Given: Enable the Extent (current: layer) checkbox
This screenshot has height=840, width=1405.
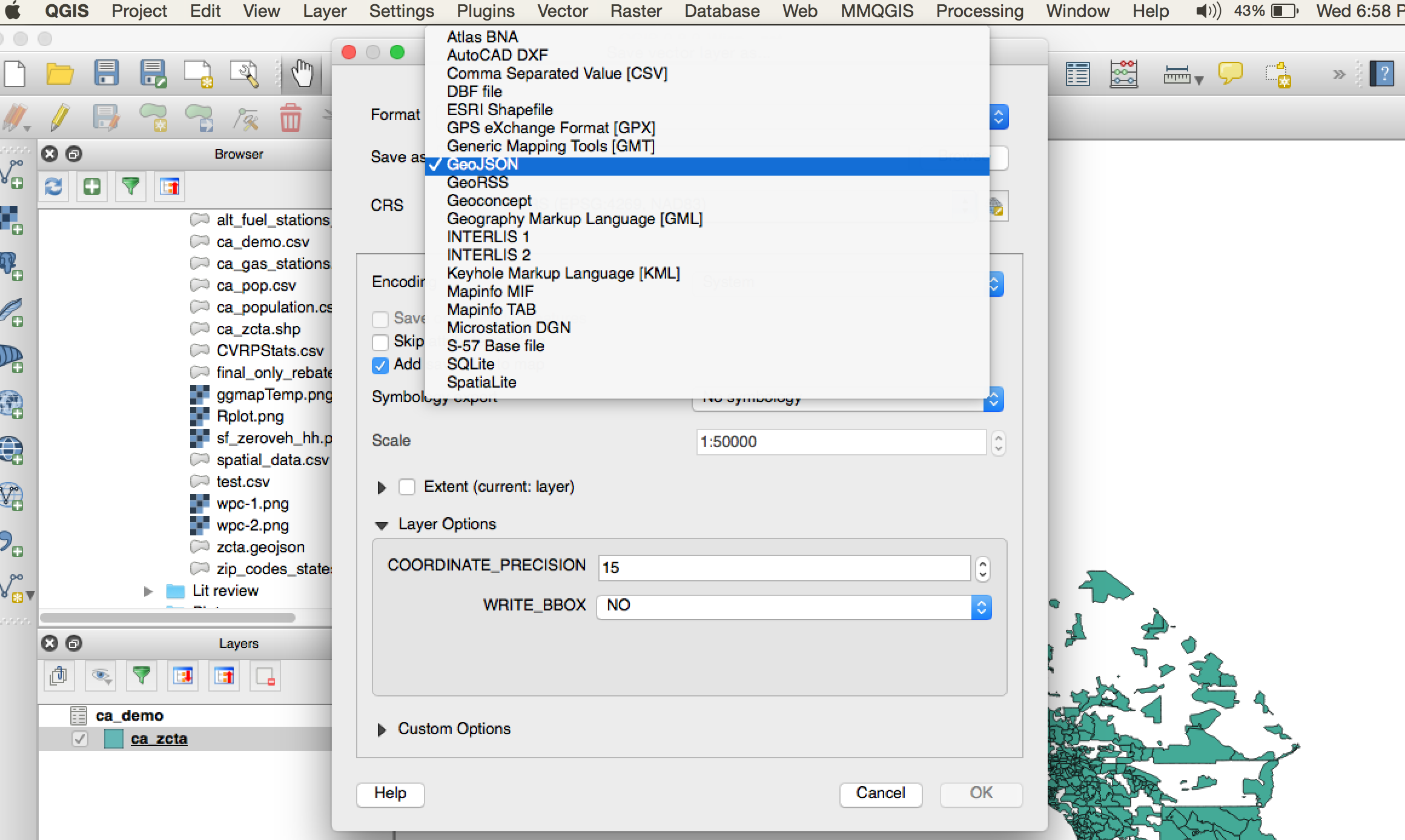Looking at the screenshot, I should click(407, 487).
